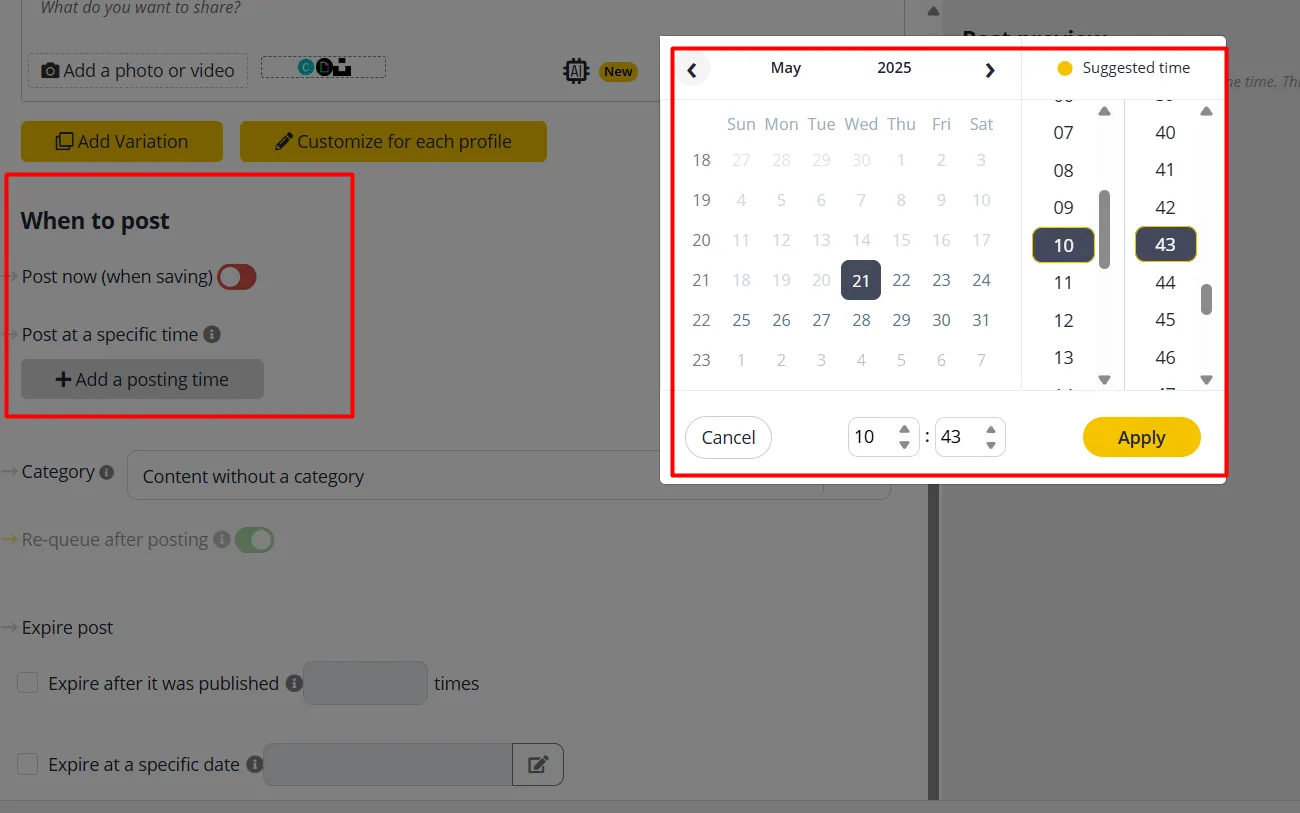Viewport: 1300px width, 813px height.
Task: Go to next month in calendar
Action: coord(989,69)
